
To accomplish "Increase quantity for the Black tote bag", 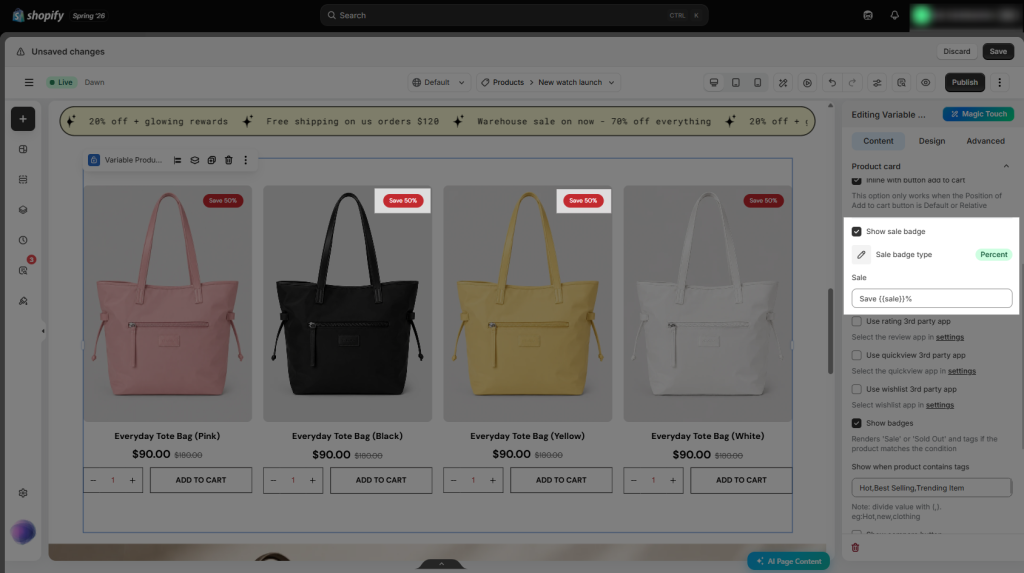I will pos(312,480).
